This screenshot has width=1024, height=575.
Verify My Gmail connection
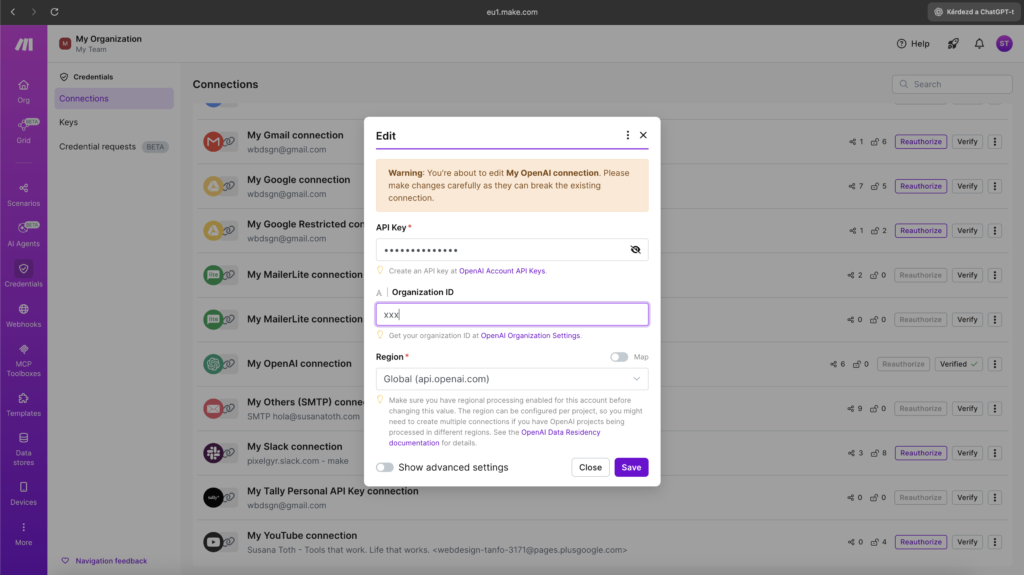pos(967,142)
